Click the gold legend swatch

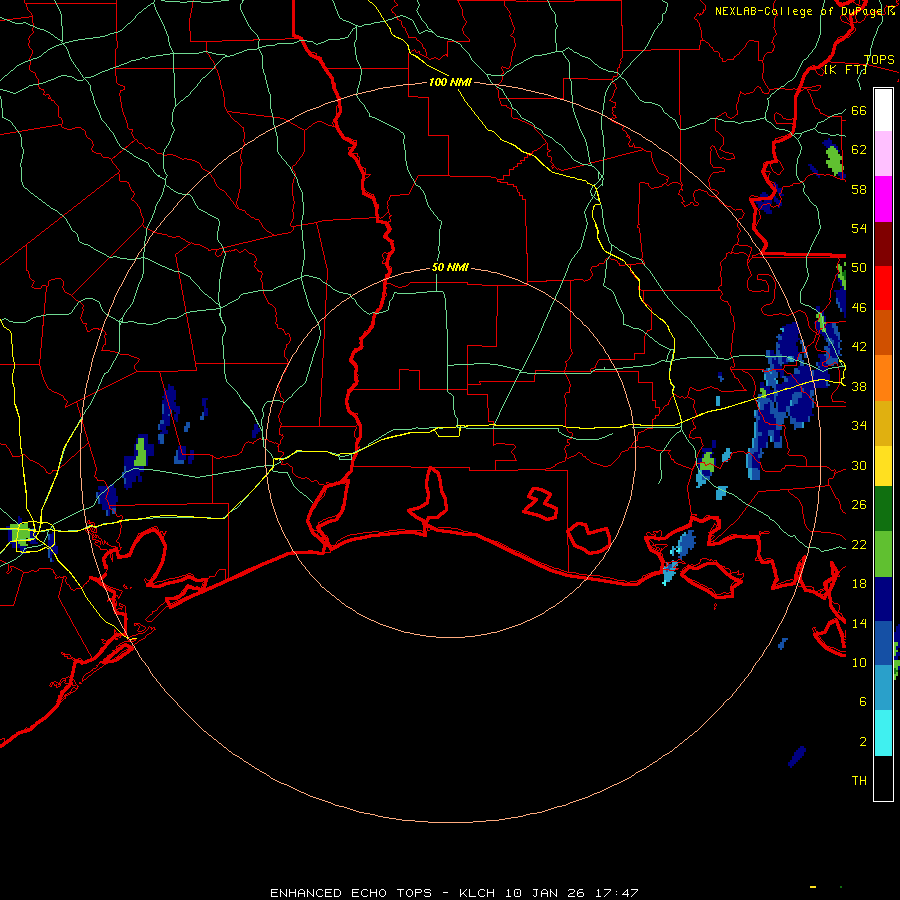[x=883, y=423]
